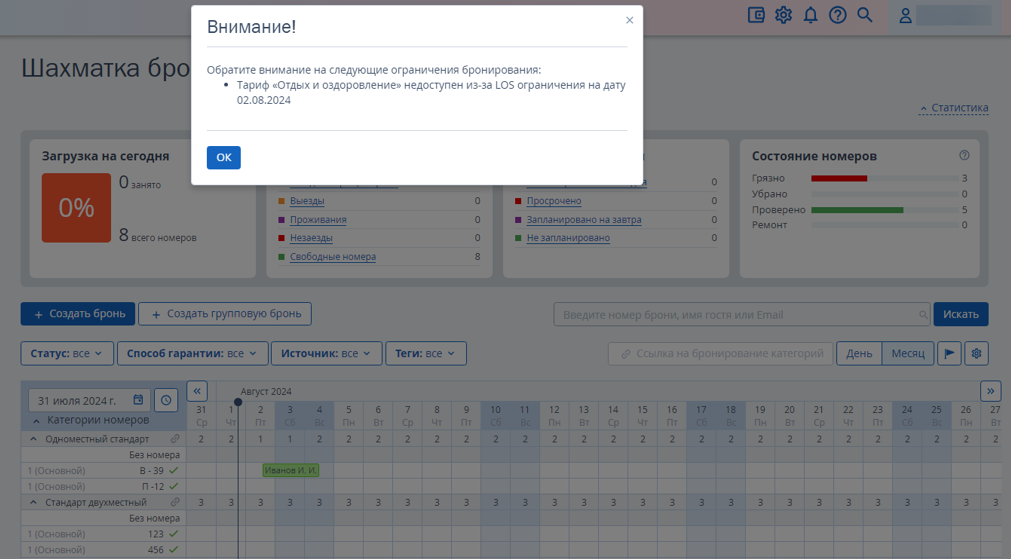Click the clock icon beside date field

166,400
